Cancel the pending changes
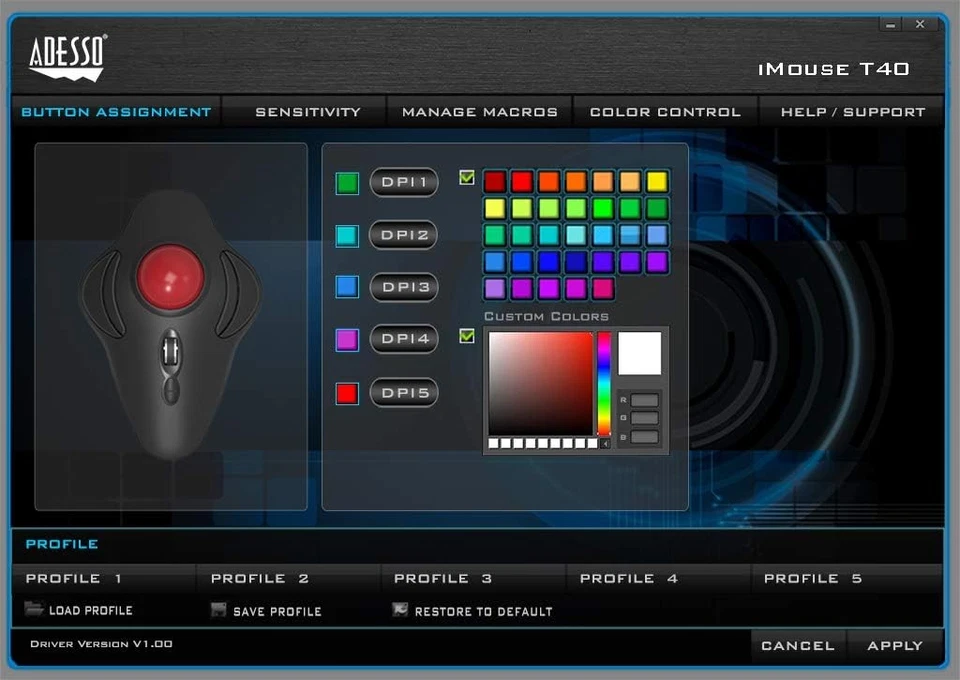The height and width of the screenshot is (680, 960). click(798, 646)
